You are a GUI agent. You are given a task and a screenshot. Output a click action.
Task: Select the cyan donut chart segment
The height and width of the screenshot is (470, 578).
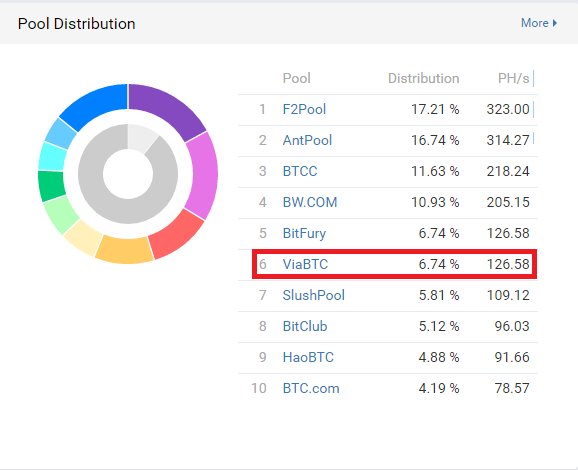(53, 157)
